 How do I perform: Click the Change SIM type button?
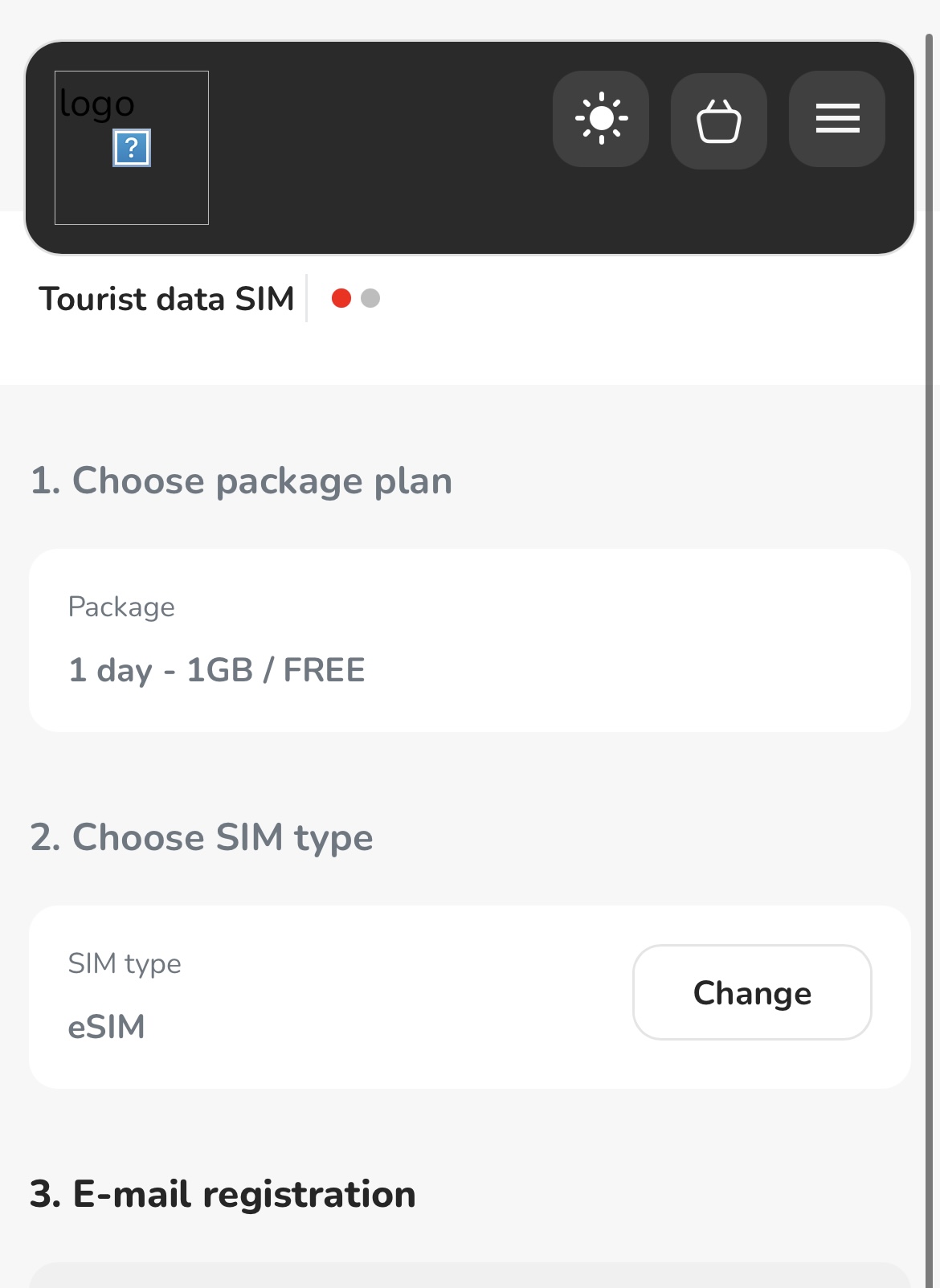(752, 992)
